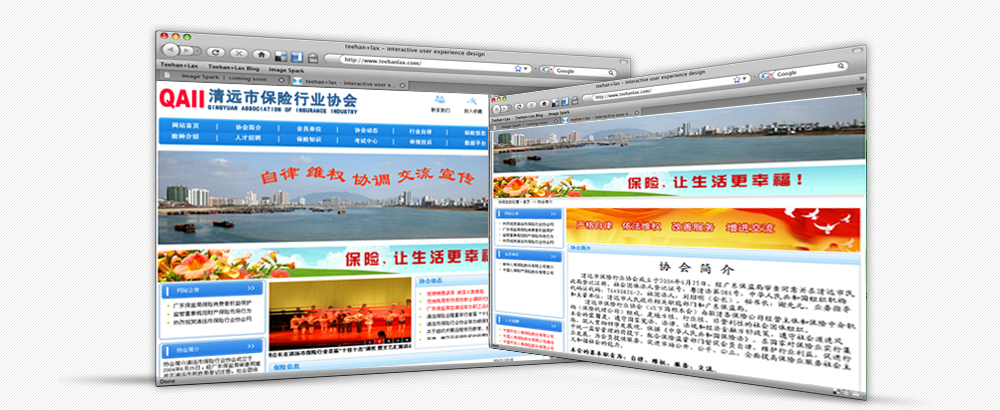This screenshot has height=410, width=1000.
Task: Click the city skyline banner in left window
Action: click(x=323, y=198)
